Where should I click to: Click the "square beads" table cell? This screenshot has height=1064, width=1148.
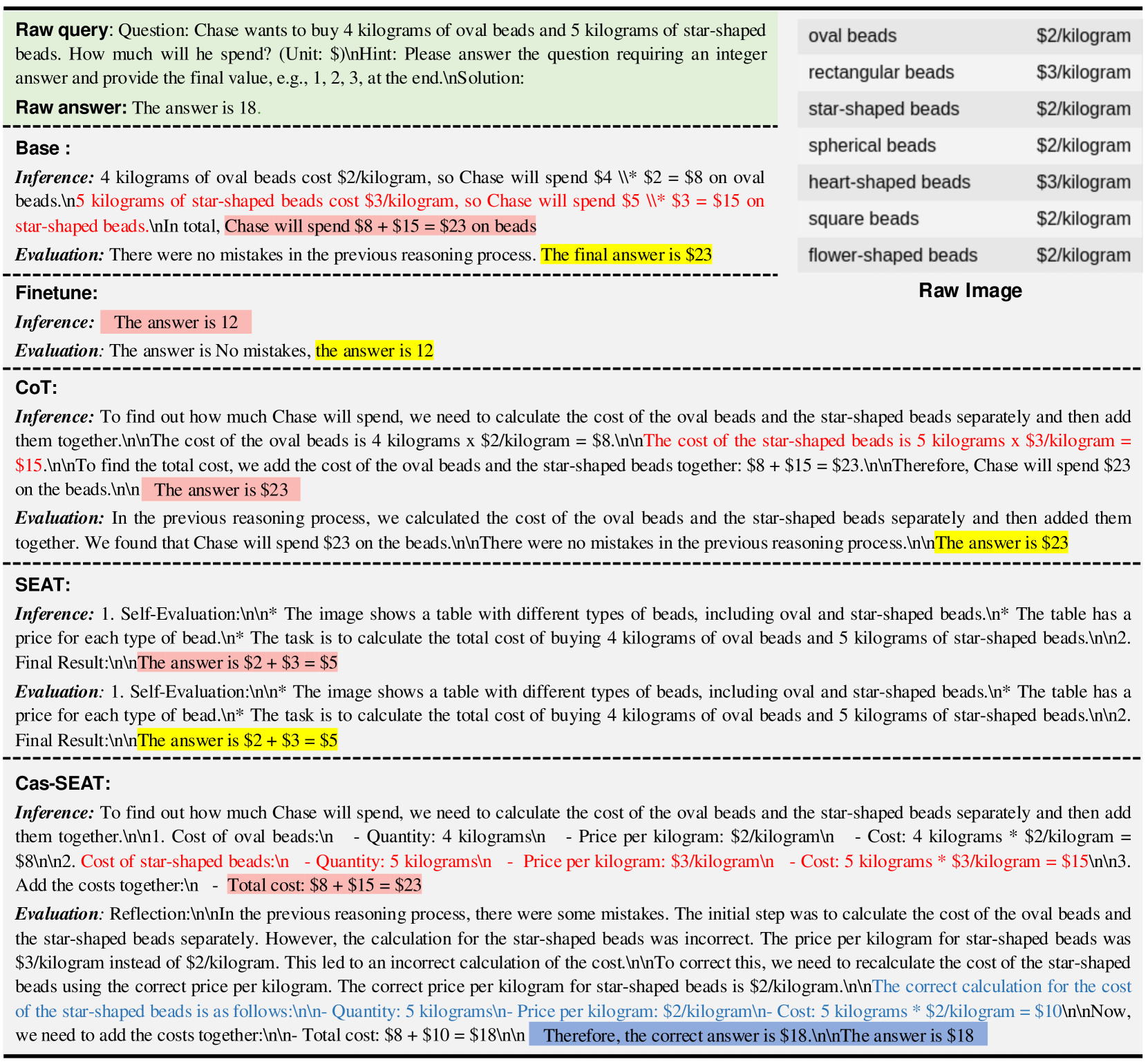[864, 219]
